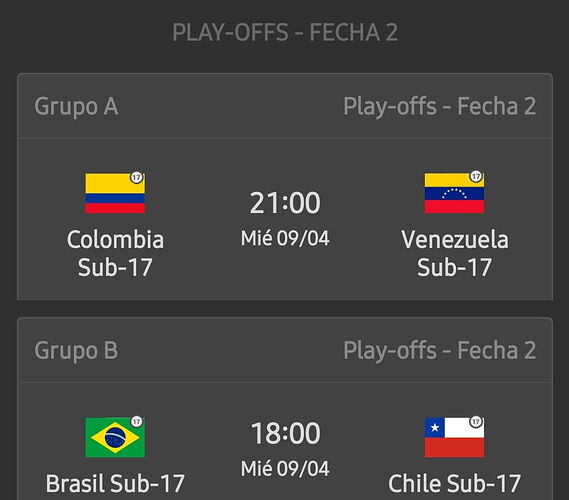Tap the PLAY-OFFS - FECHA 2 section title
This screenshot has height=500, width=569.
[285, 32]
